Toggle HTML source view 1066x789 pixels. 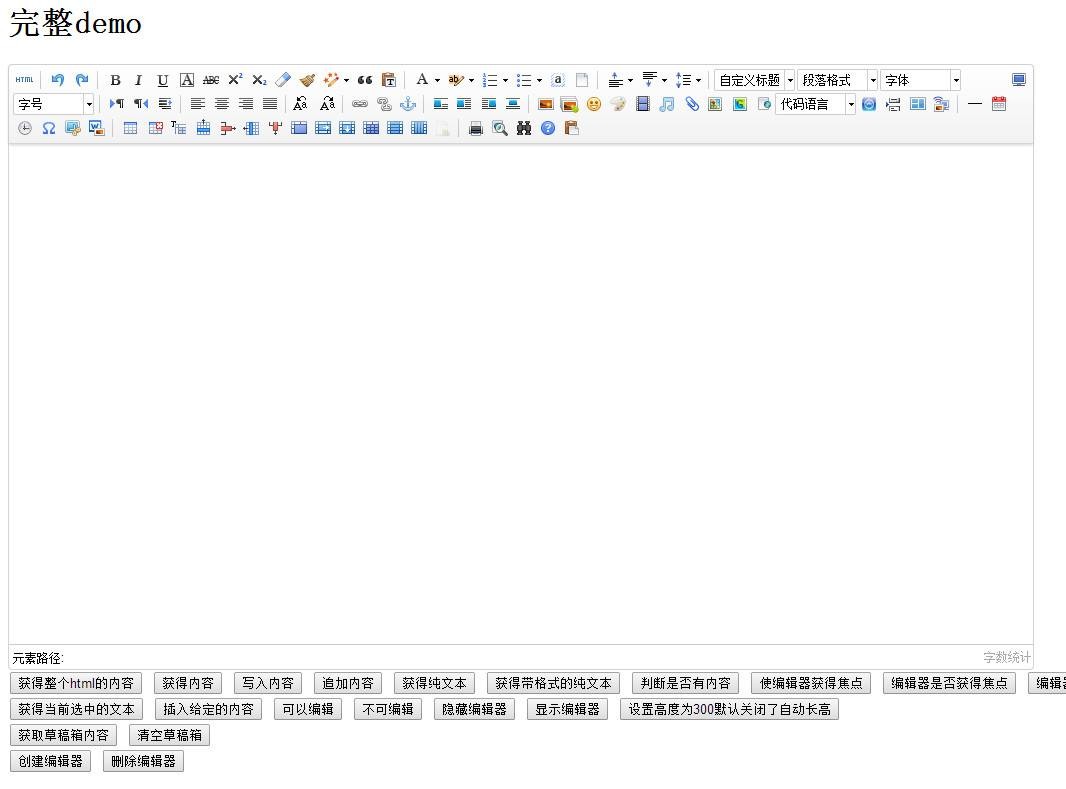(x=24, y=80)
